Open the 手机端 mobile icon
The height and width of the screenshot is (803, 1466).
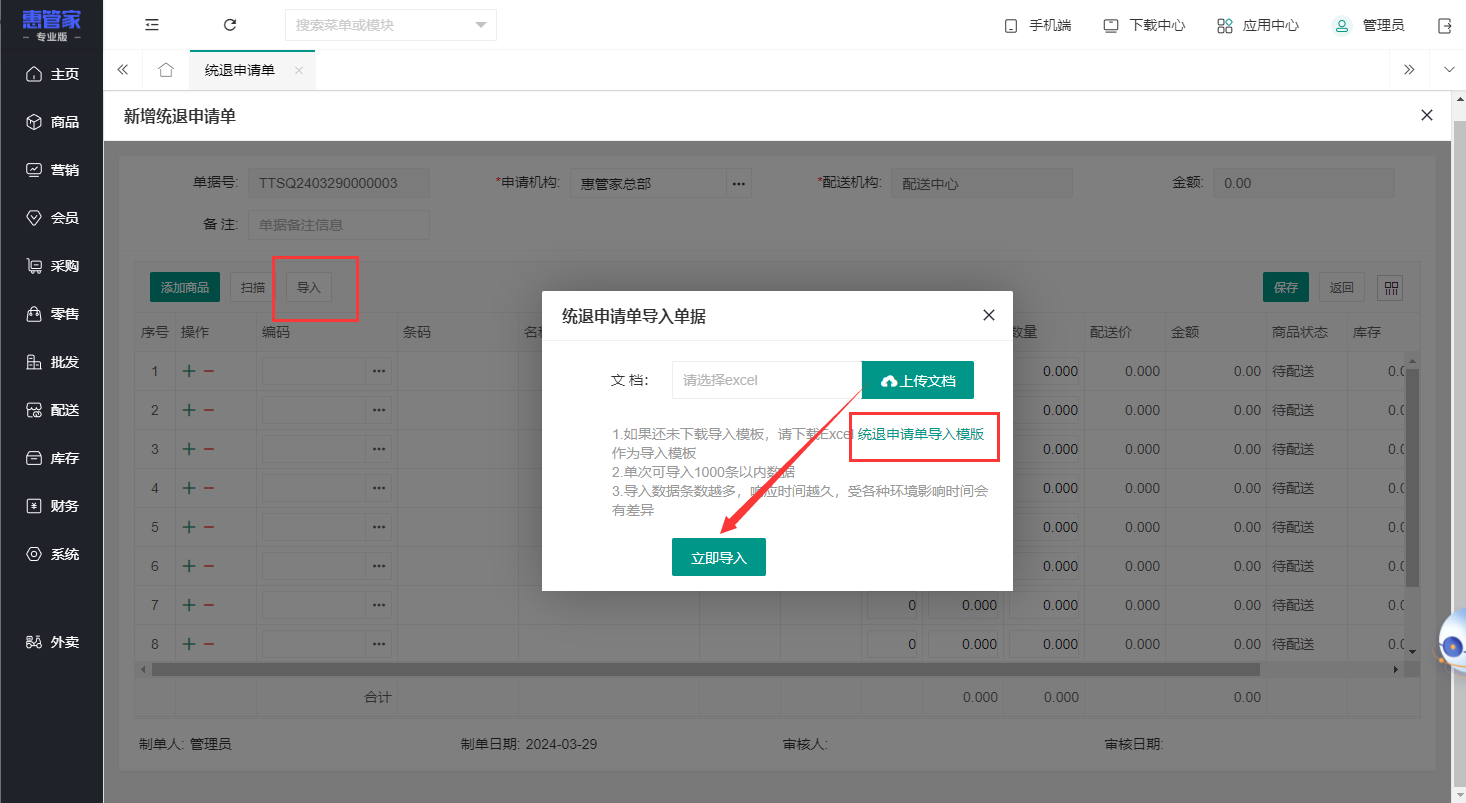click(1037, 25)
